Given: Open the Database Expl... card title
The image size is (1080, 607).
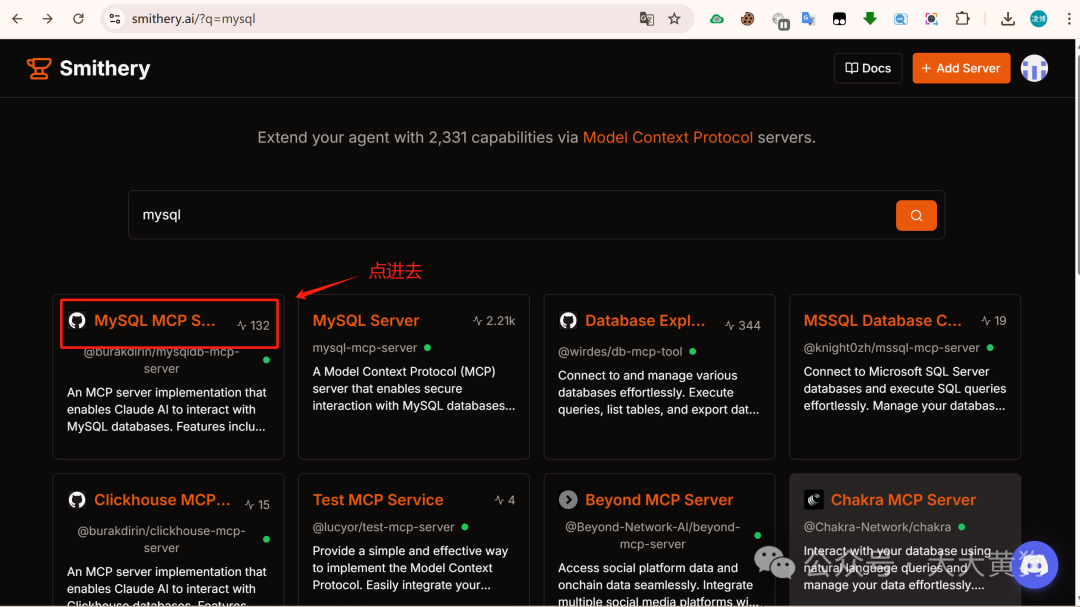Looking at the screenshot, I should (x=645, y=320).
